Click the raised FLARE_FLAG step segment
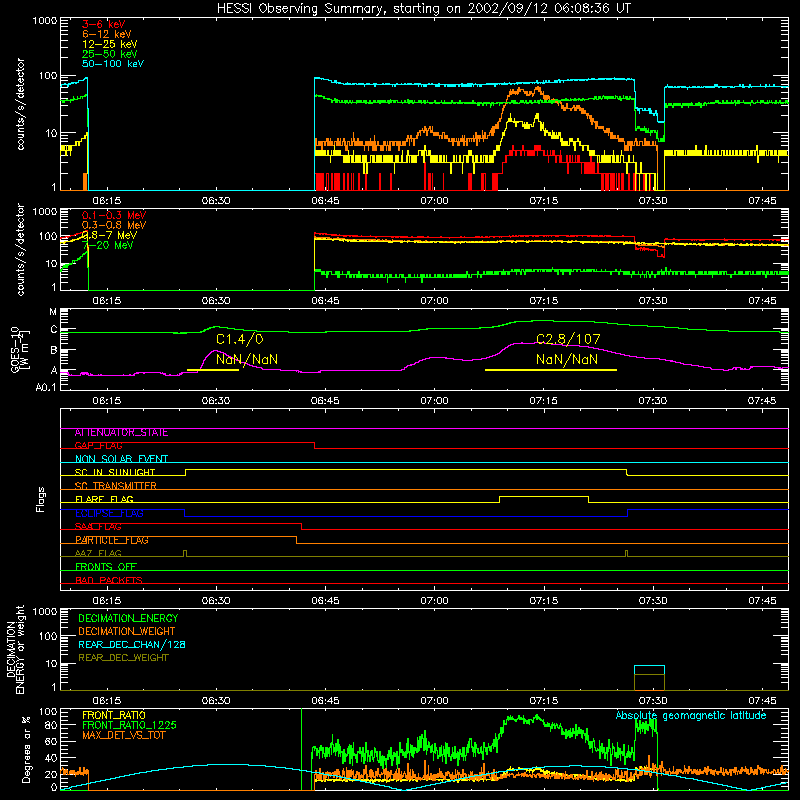 coord(544,497)
